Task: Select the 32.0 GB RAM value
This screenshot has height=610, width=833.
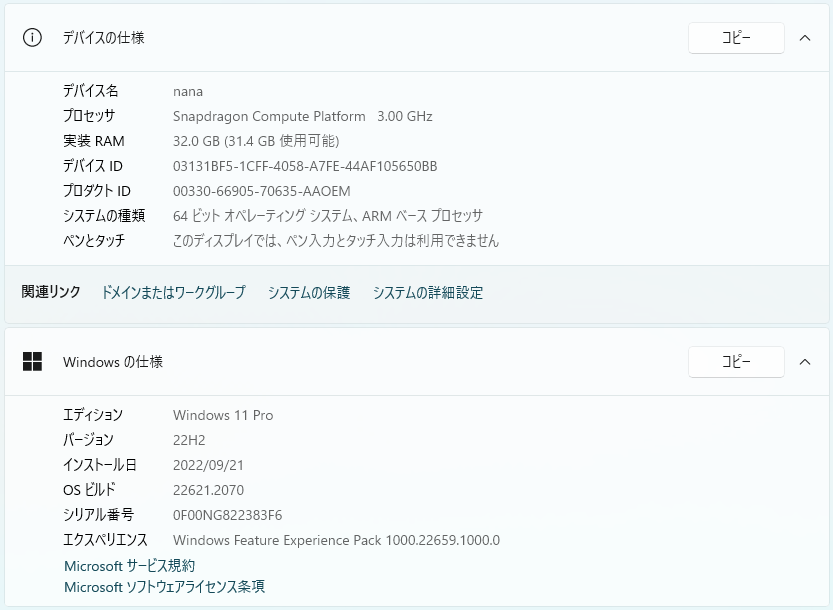Action: (x=256, y=141)
